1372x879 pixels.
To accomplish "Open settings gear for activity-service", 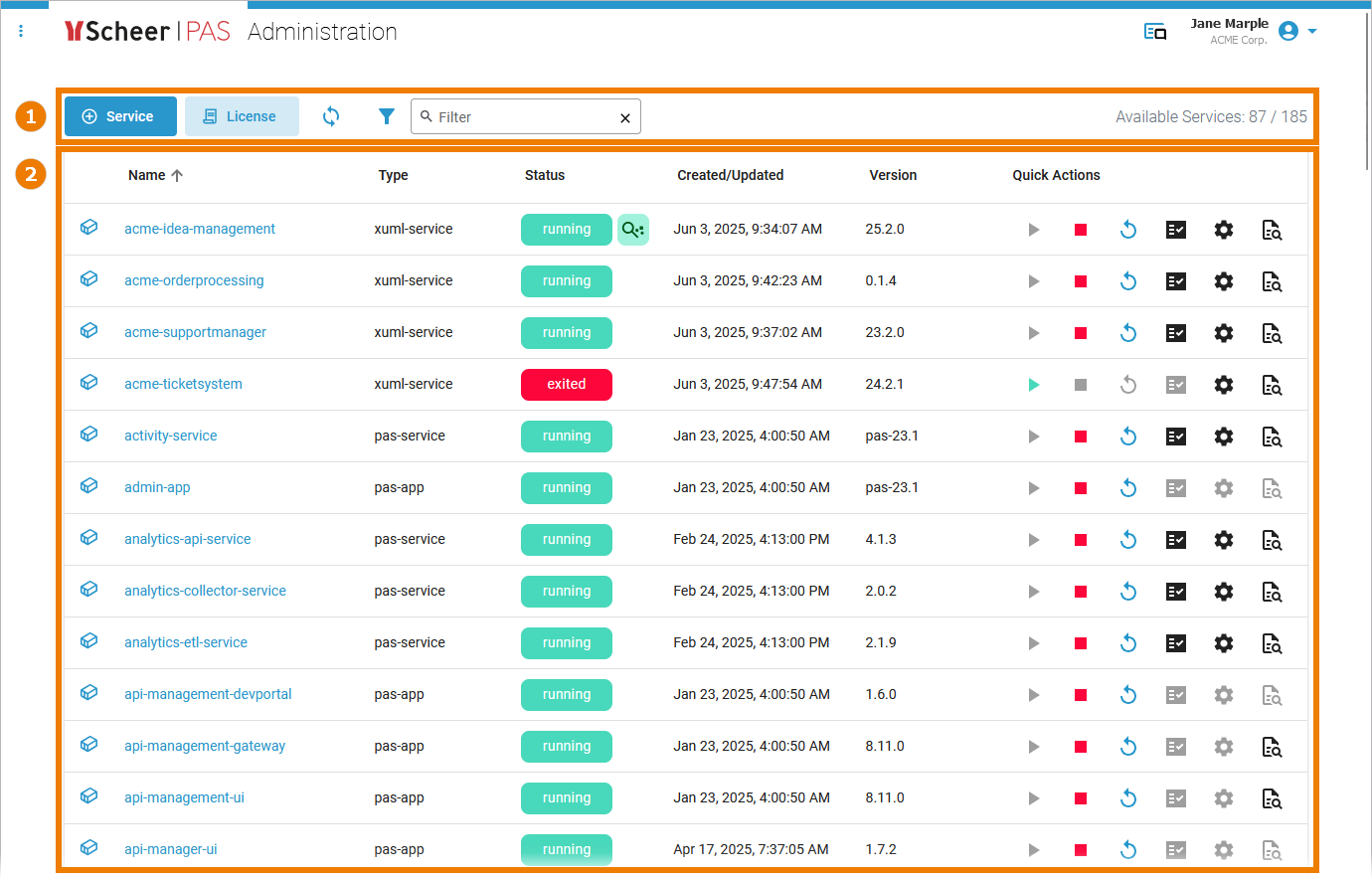I will tap(1224, 437).
